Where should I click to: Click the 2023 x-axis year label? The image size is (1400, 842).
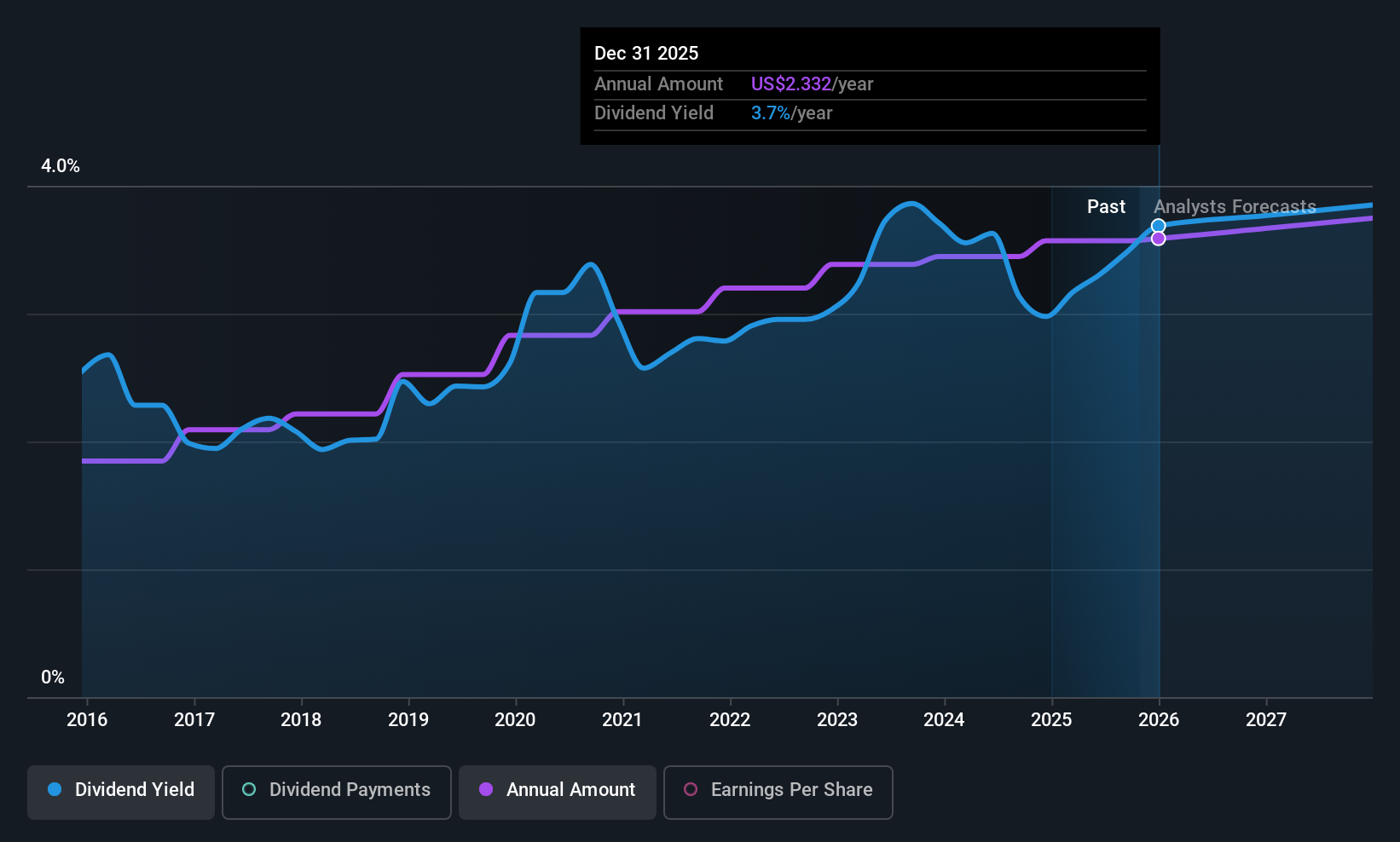(x=837, y=719)
